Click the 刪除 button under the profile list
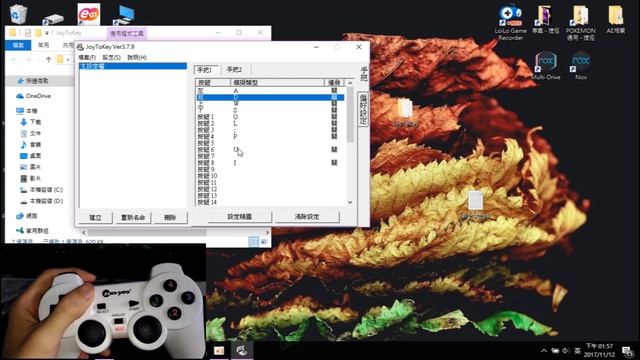This screenshot has width=640, height=360. (x=170, y=218)
